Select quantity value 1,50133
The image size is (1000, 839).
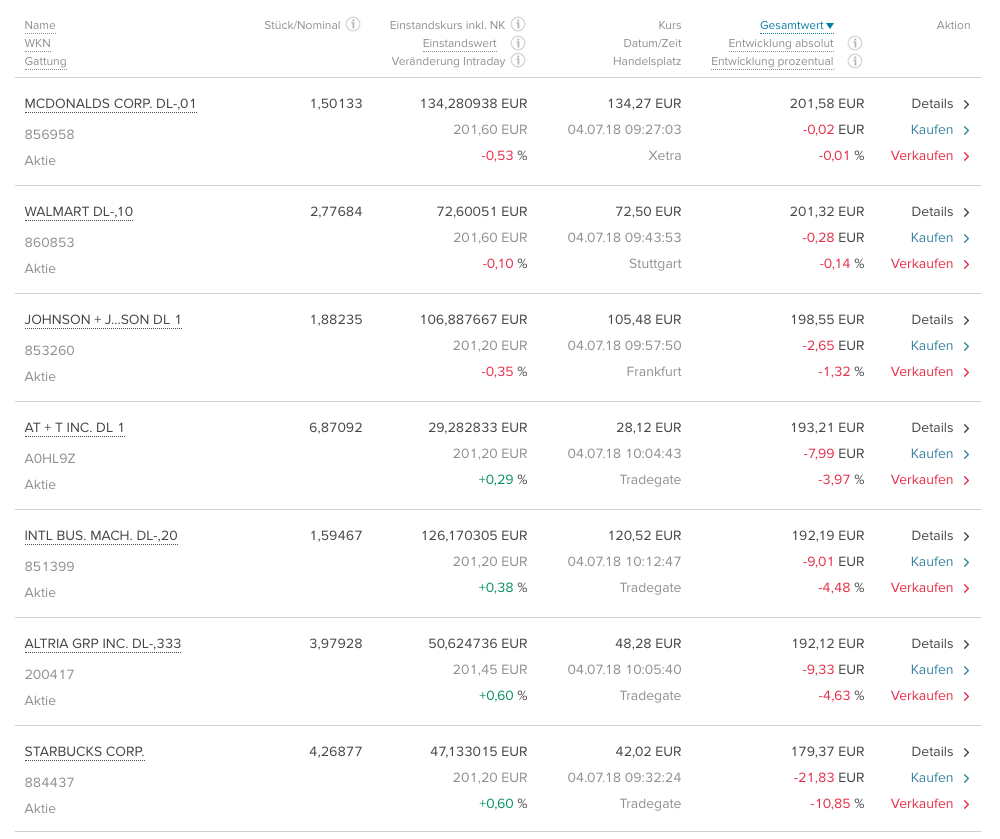point(336,104)
